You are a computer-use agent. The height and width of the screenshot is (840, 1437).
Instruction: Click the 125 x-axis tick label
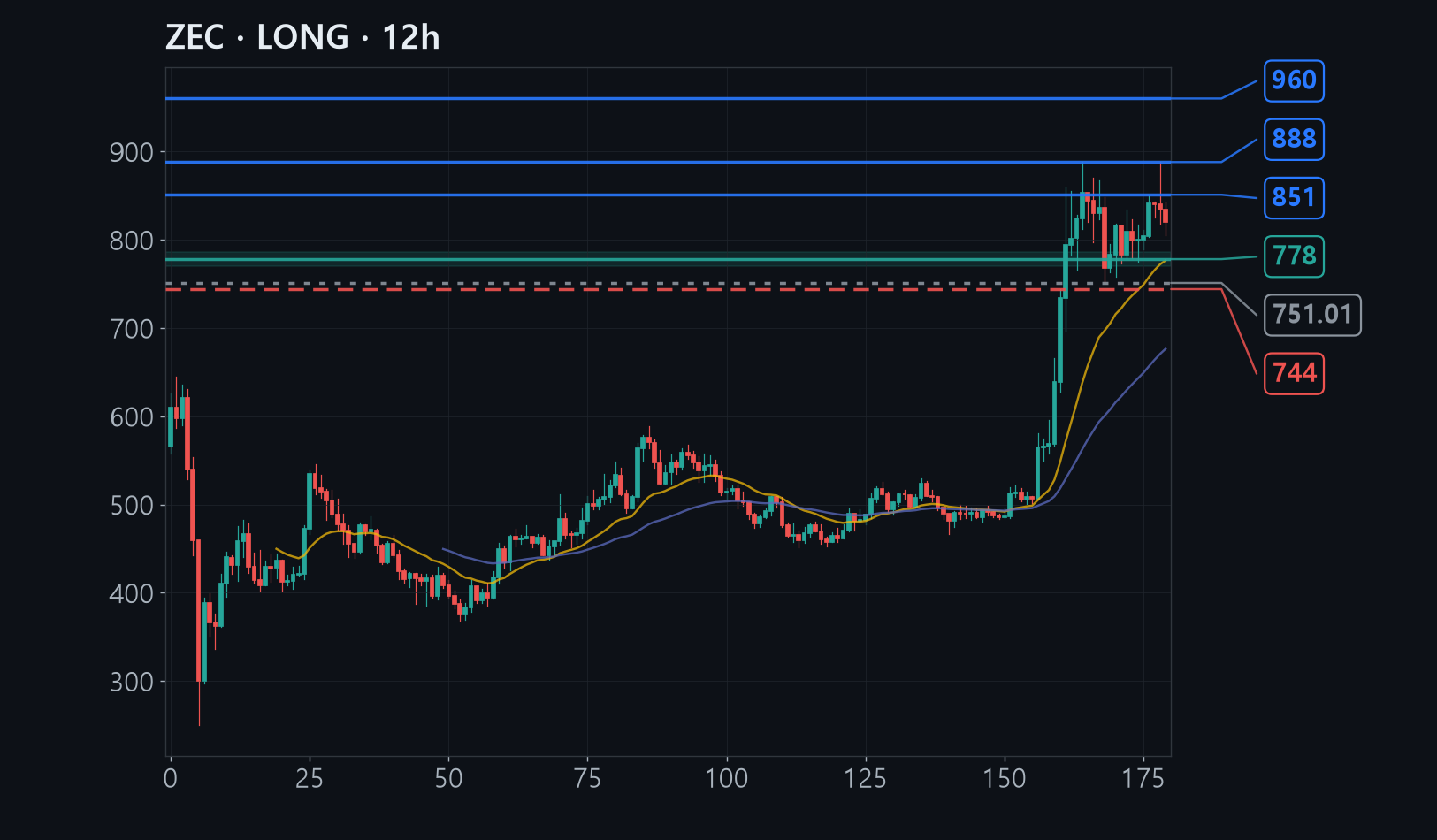[x=865, y=779]
